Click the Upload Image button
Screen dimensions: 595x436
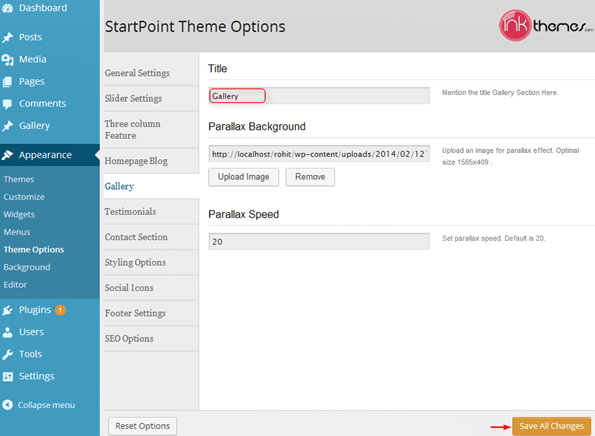(x=243, y=177)
